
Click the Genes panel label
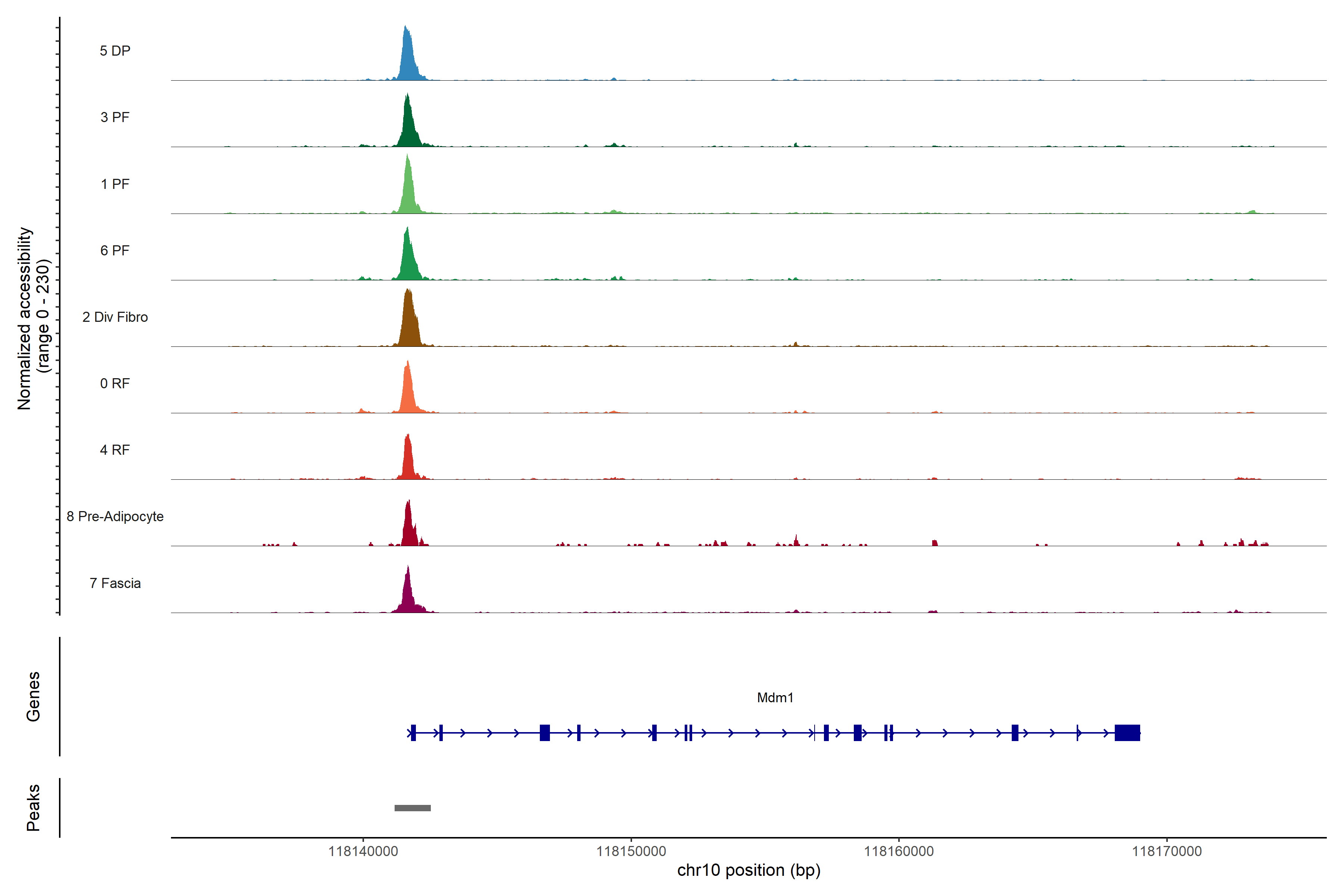33,696
